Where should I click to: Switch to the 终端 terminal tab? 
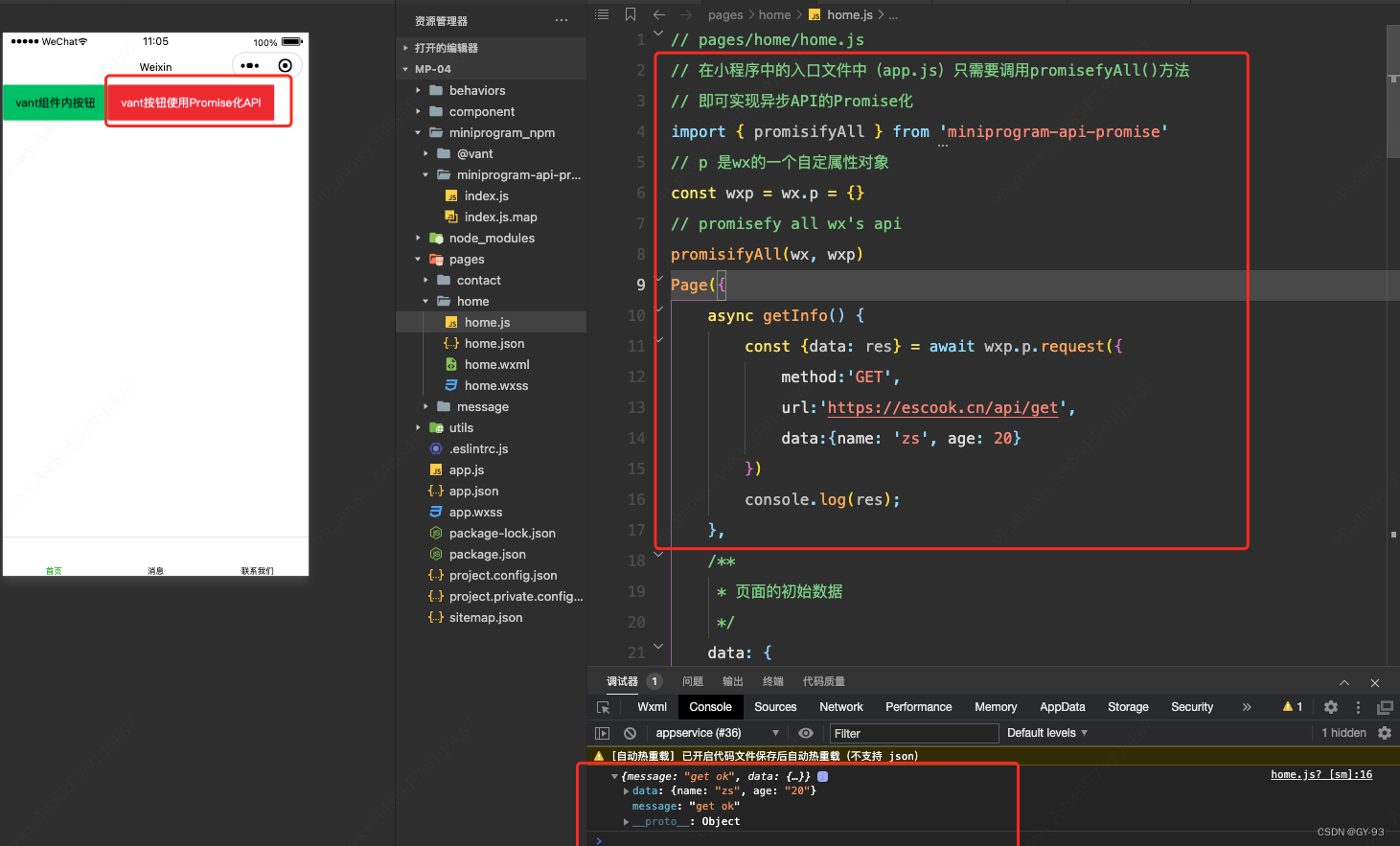click(773, 681)
